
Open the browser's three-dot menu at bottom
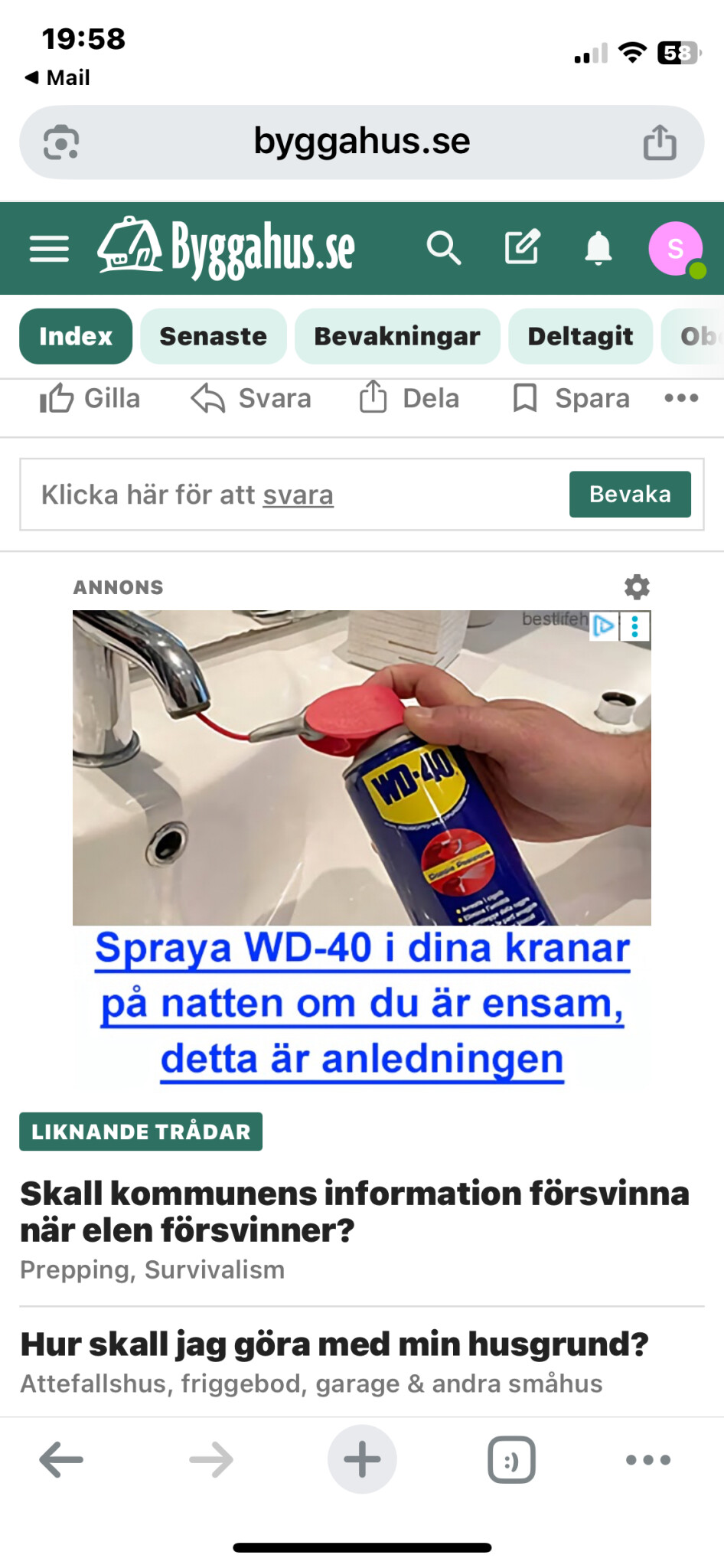(x=648, y=1460)
